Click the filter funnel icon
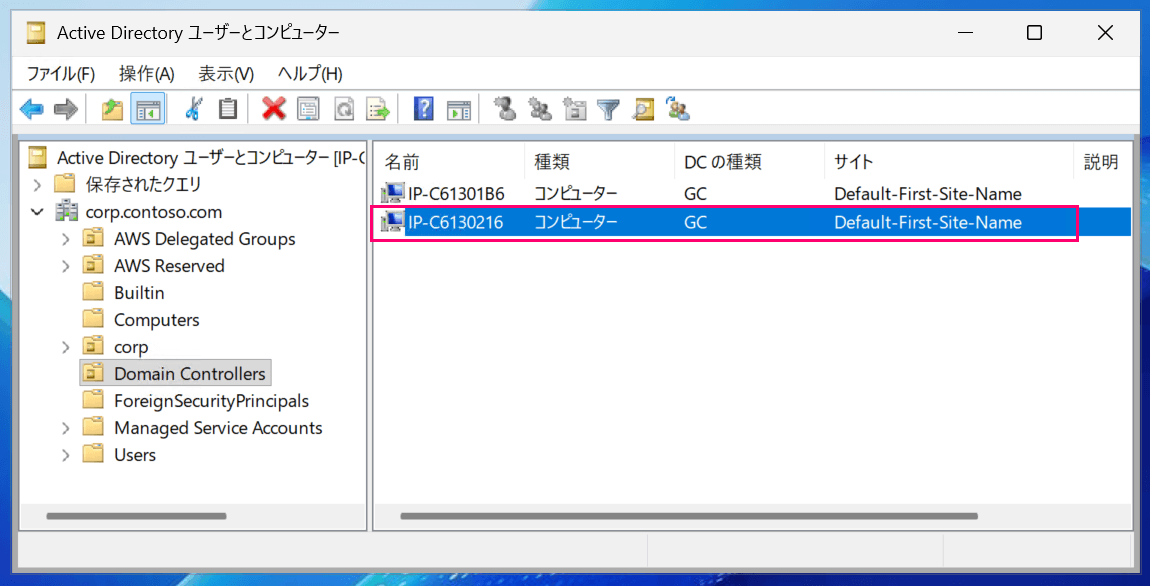The height and width of the screenshot is (586, 1150). point(609,110)
